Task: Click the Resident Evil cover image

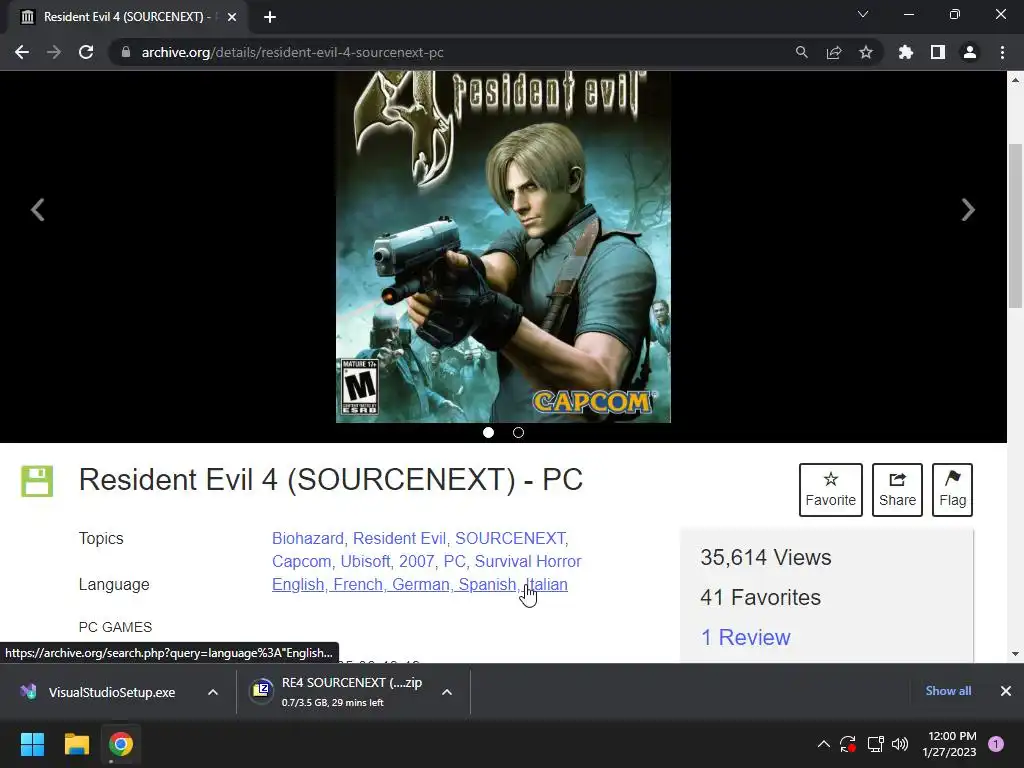Action: 503,247
